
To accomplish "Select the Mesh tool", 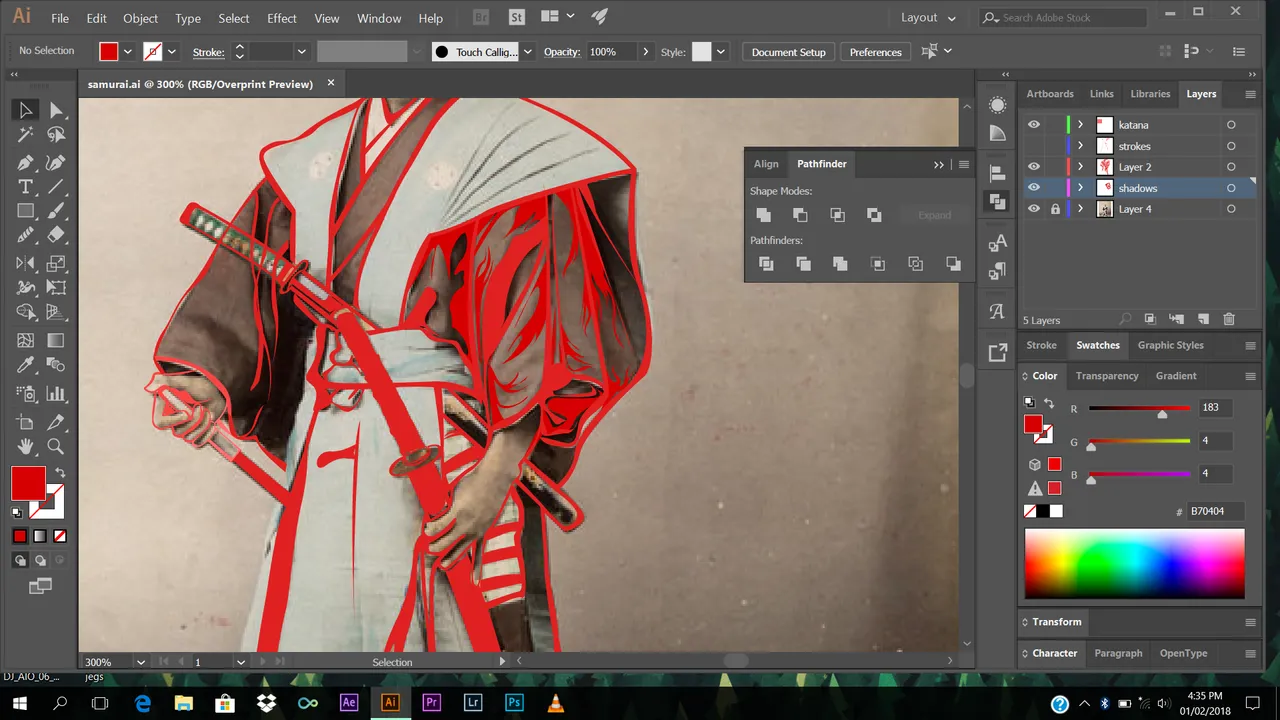I will 26,341.
